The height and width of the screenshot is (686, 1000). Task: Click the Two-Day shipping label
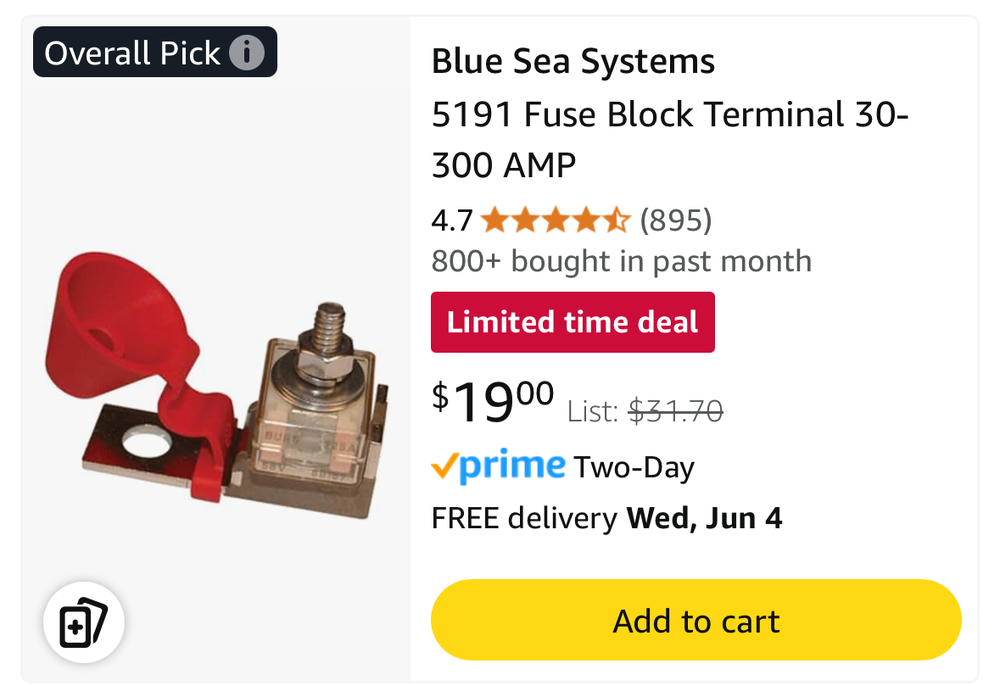[634, 467]
